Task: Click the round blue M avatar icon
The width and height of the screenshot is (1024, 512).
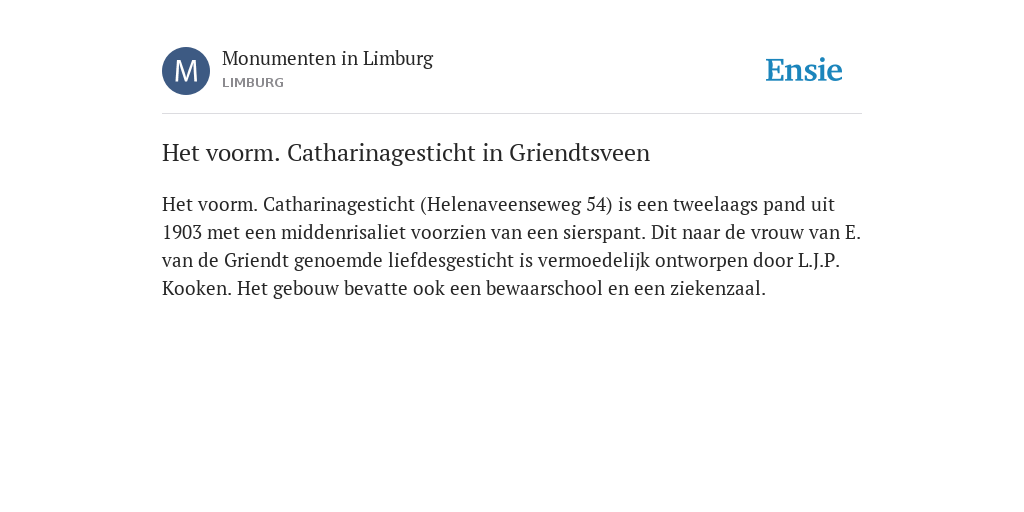Action: pyautogui.click(x=186, y=71)
